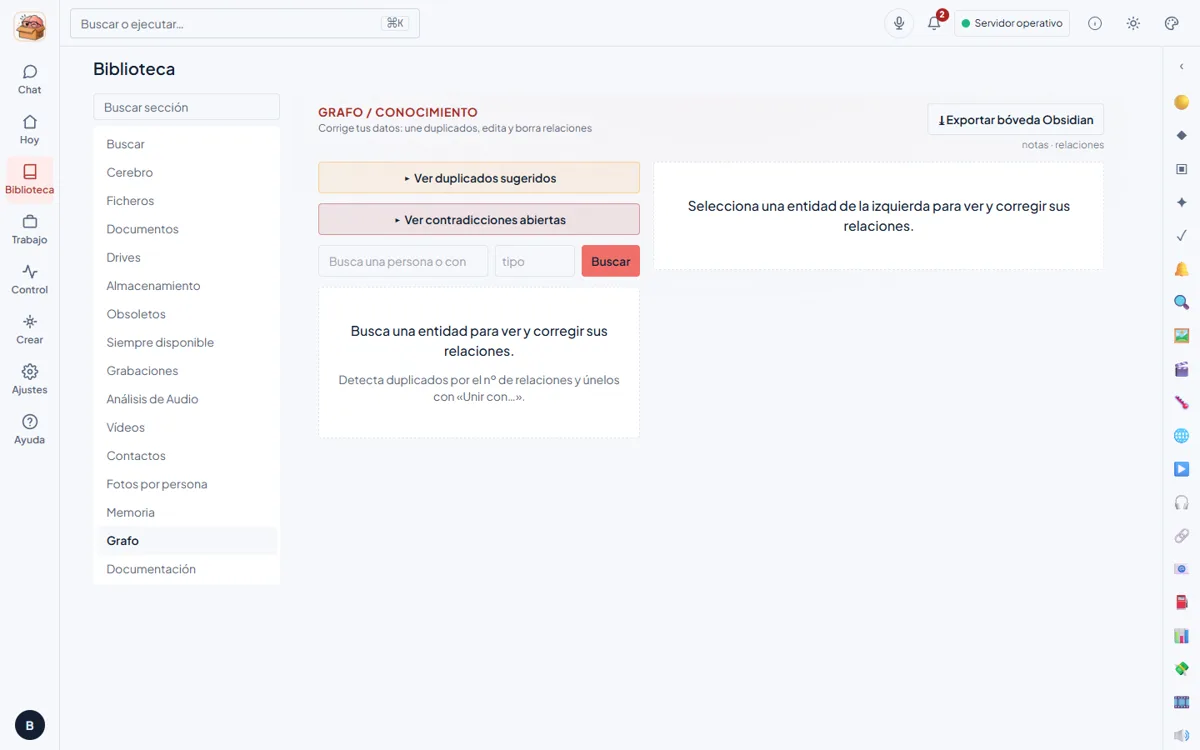
Task: Focus the Buscar o ejecutar search box
Action: point(245,23)
